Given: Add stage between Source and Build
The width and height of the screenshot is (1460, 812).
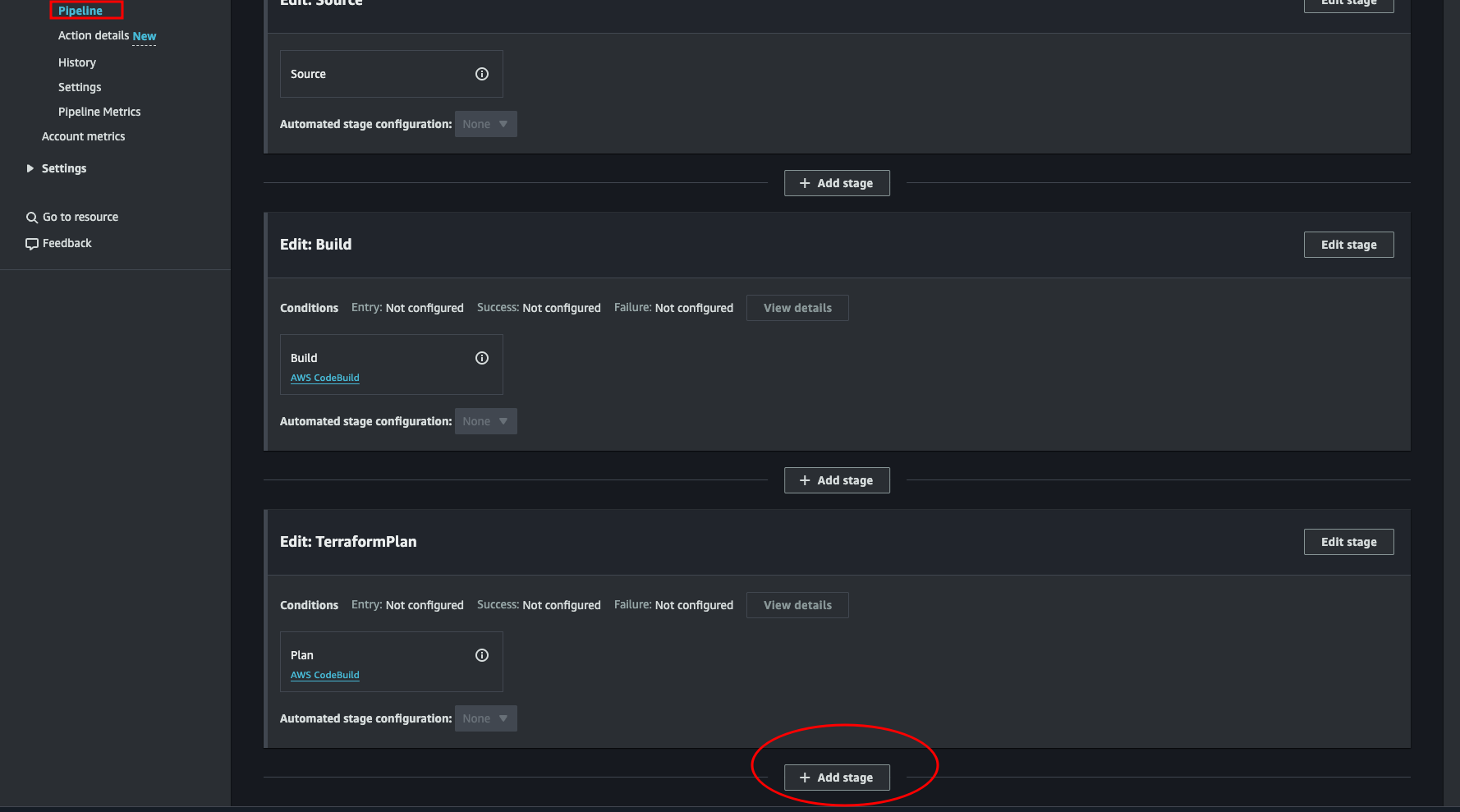Looking at the screenshot, I should pos(837,183).
